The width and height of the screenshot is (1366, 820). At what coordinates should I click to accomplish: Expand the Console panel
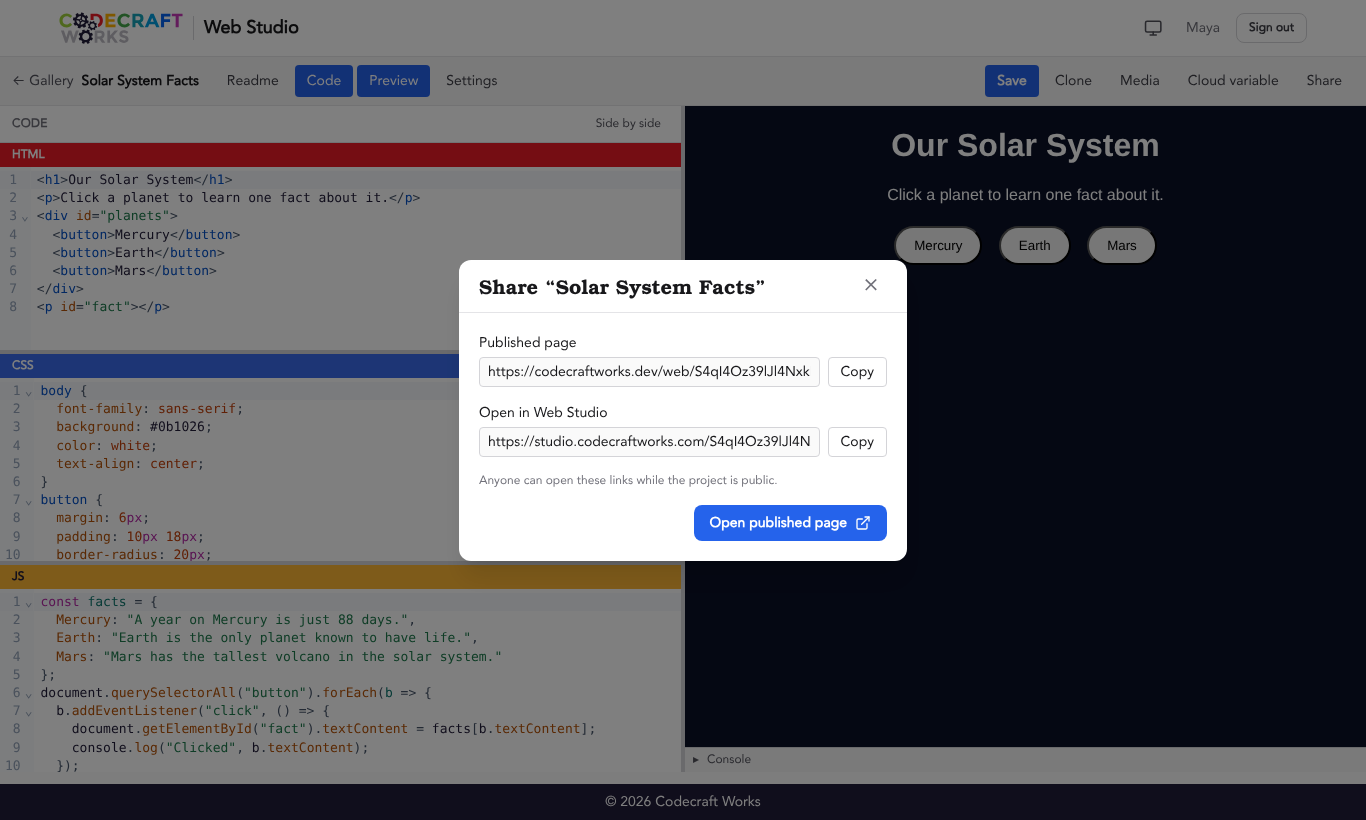click(722, 759)
